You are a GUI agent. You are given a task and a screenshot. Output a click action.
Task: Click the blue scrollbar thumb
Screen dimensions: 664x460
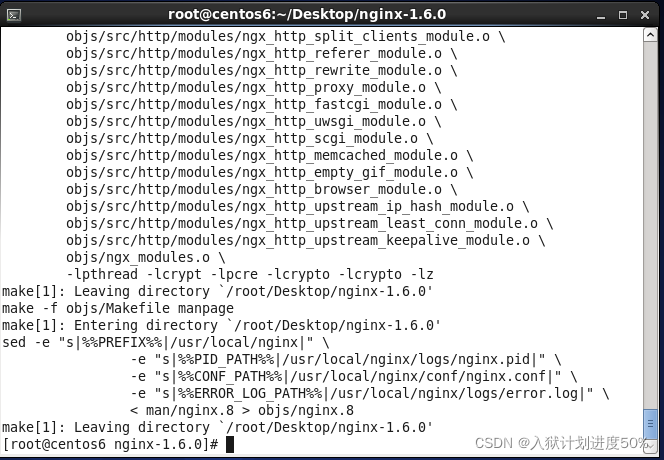(650, 424)
